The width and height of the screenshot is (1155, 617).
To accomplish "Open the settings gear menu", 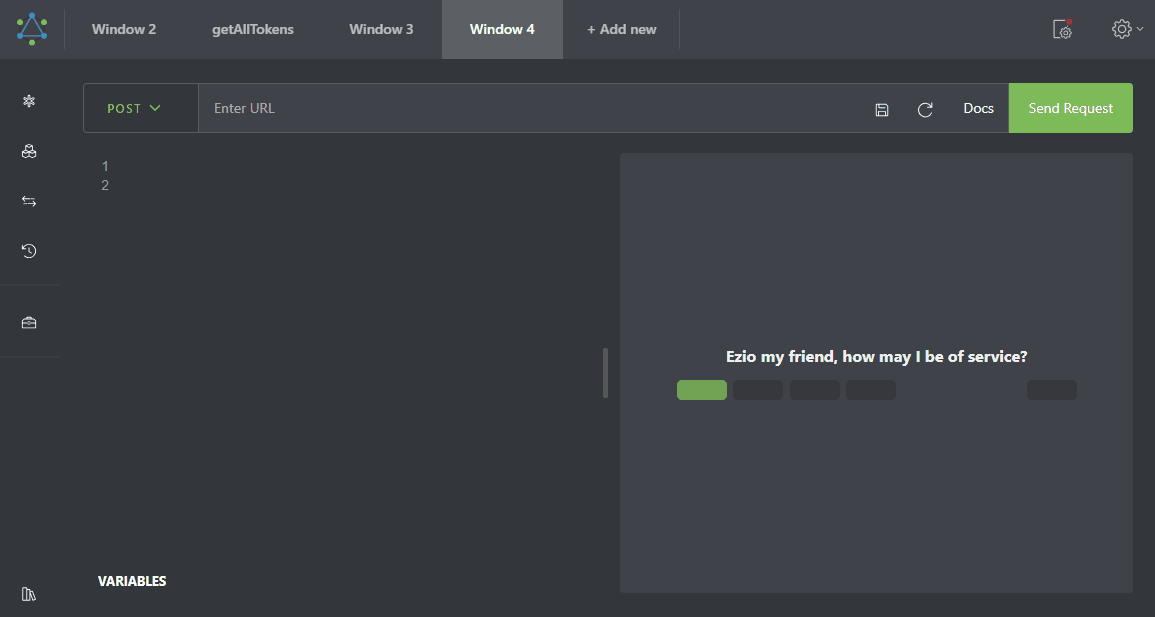I will pyautogui.click(x=1127, y=29).
